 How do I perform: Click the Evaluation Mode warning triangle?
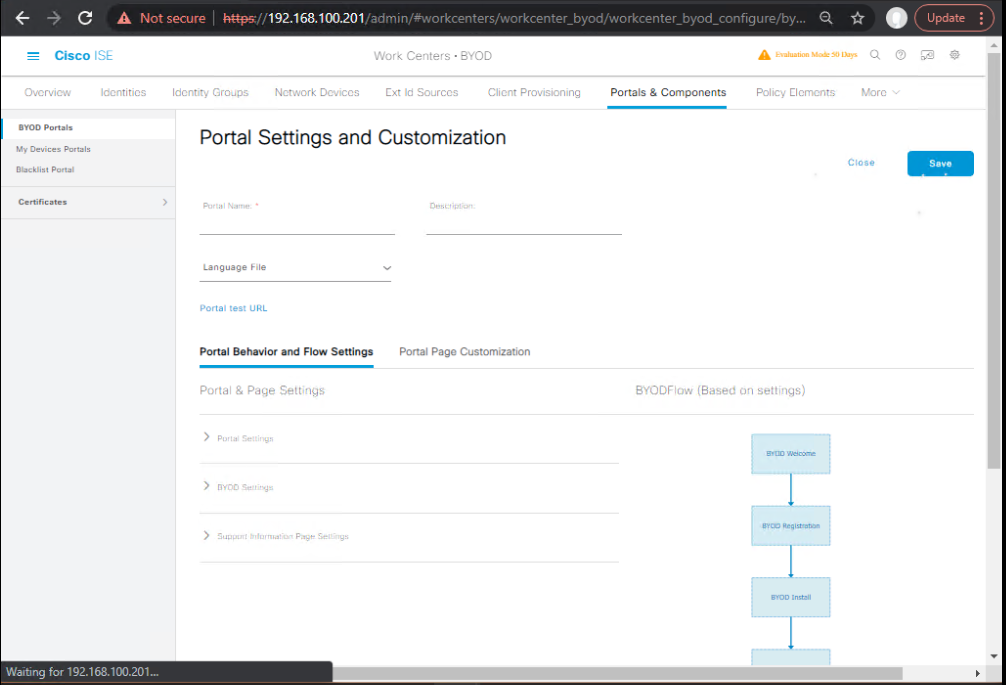(764, 55)
